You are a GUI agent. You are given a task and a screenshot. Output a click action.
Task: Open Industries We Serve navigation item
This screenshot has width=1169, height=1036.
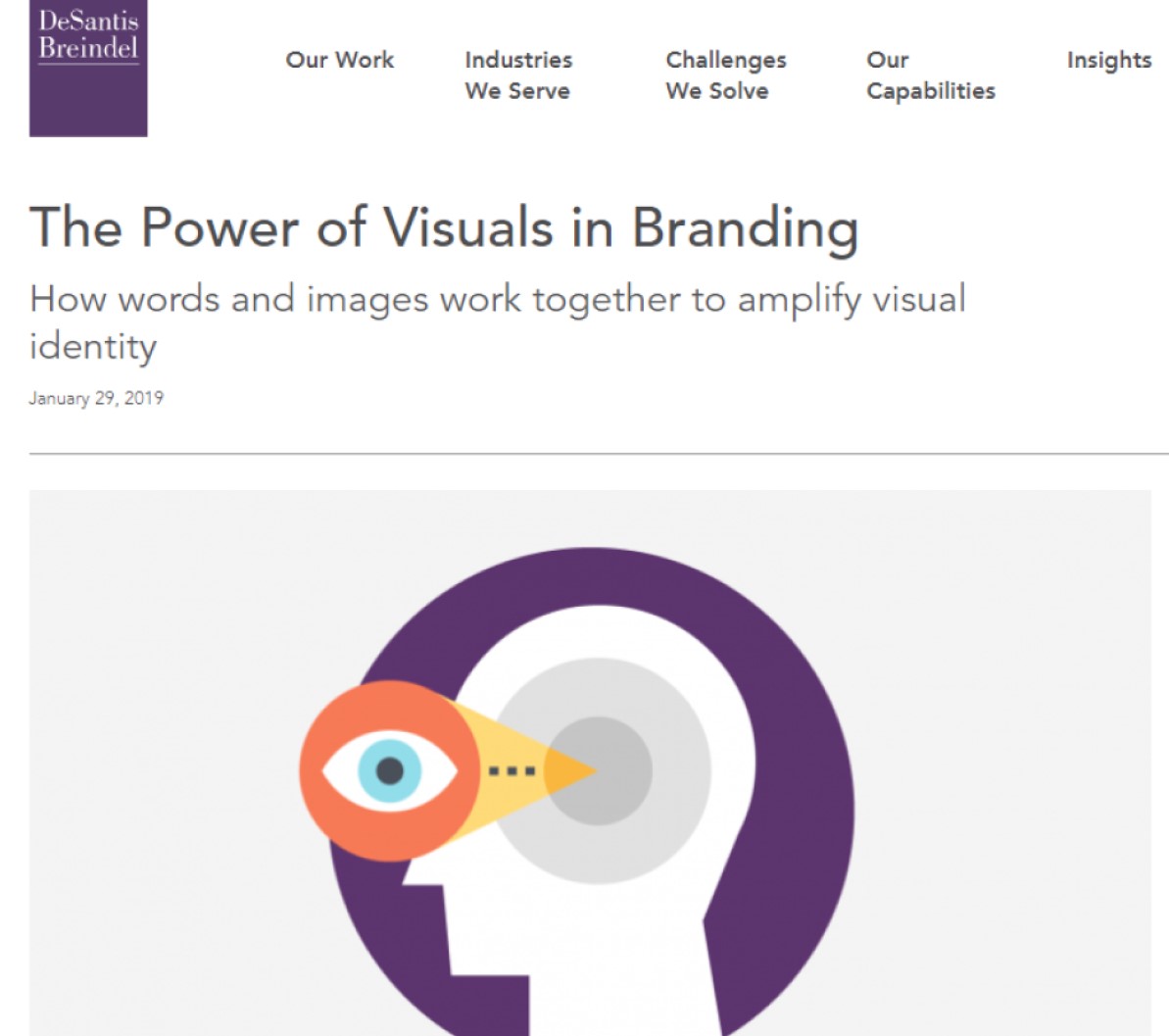pos(519,75)
